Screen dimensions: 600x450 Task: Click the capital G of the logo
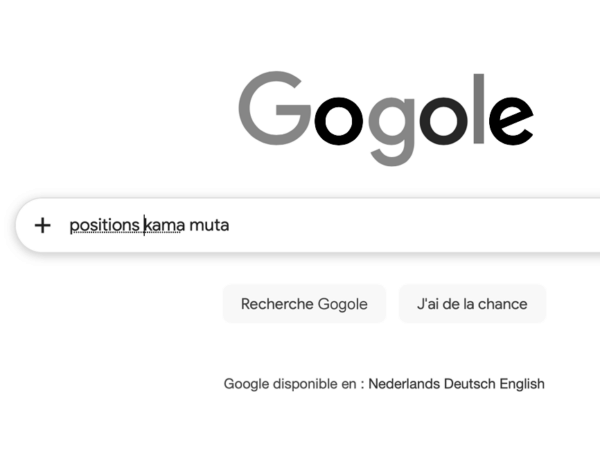click(273, 108)
